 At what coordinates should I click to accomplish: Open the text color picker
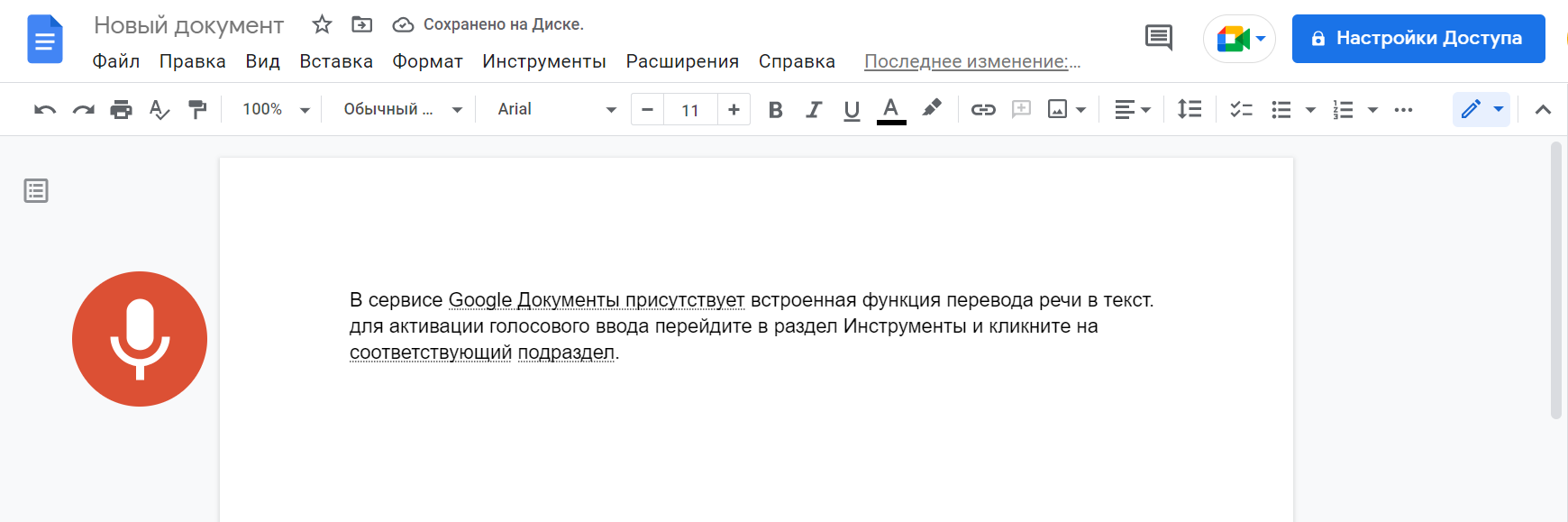click(x=891, y=110)
